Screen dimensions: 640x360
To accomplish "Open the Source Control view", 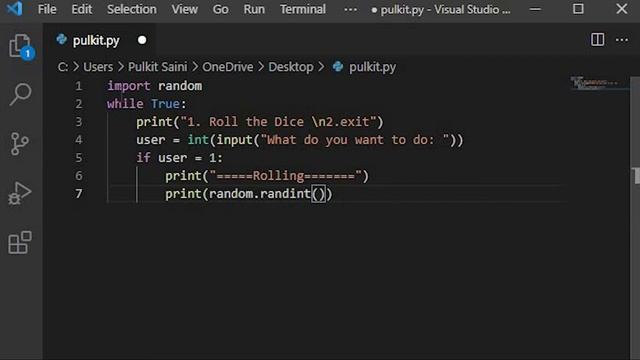I will pos(20,144).
